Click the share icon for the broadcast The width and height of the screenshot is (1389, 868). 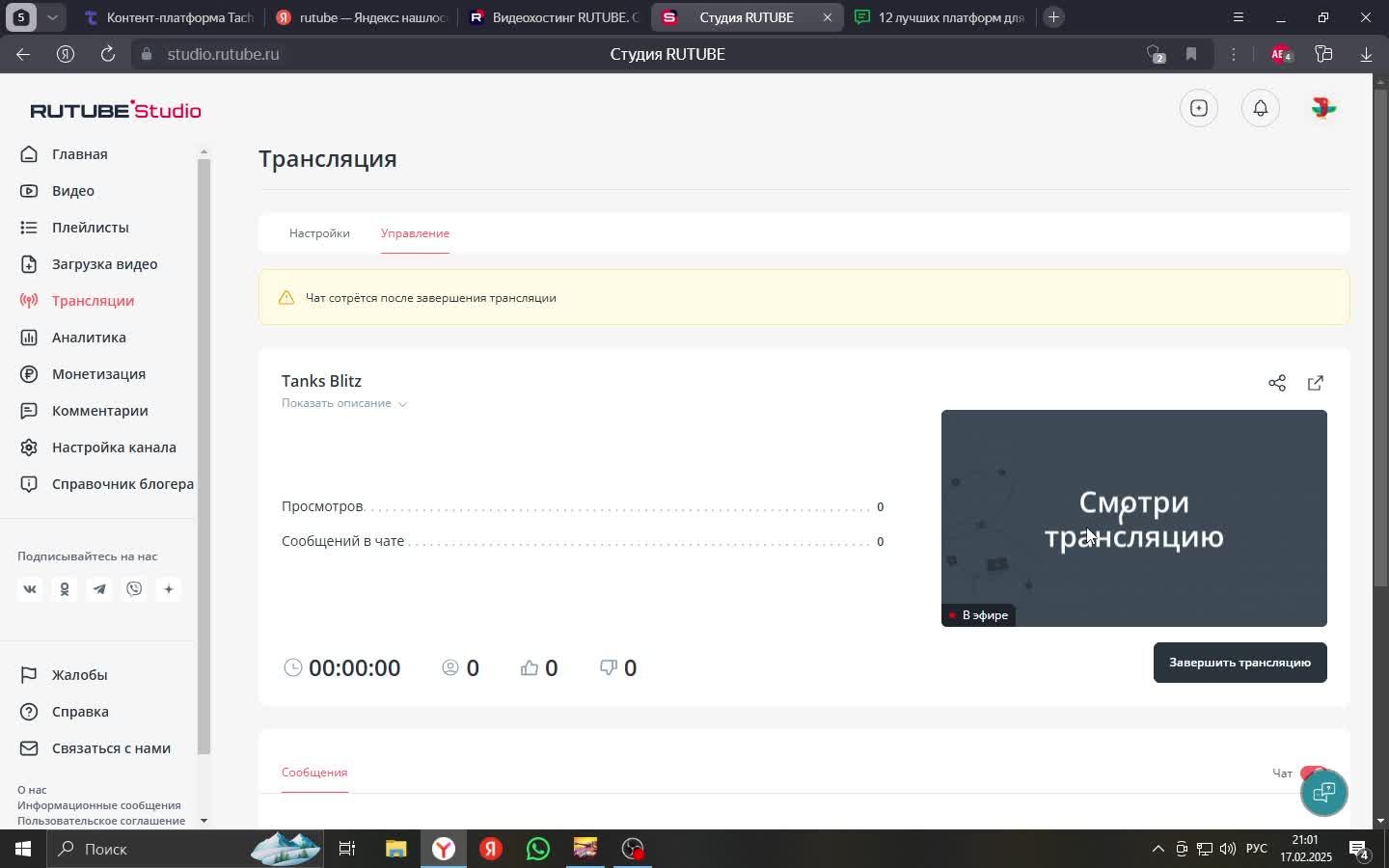(x=1277, y=383)
